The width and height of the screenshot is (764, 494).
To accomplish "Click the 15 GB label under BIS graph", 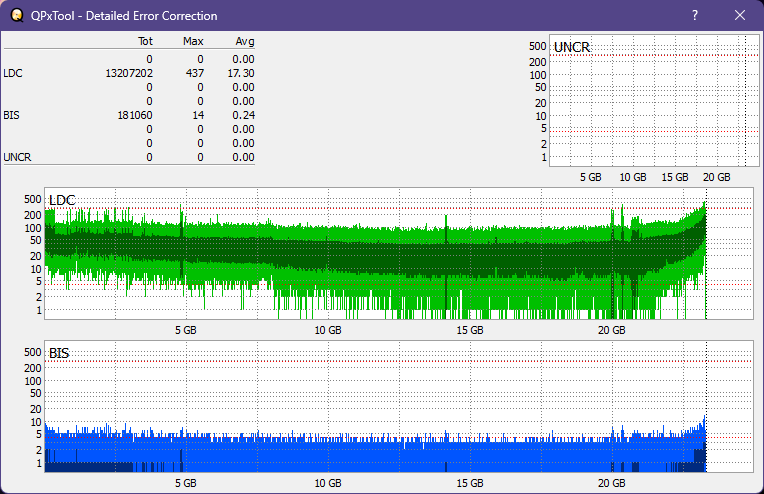I will [470, 483].
